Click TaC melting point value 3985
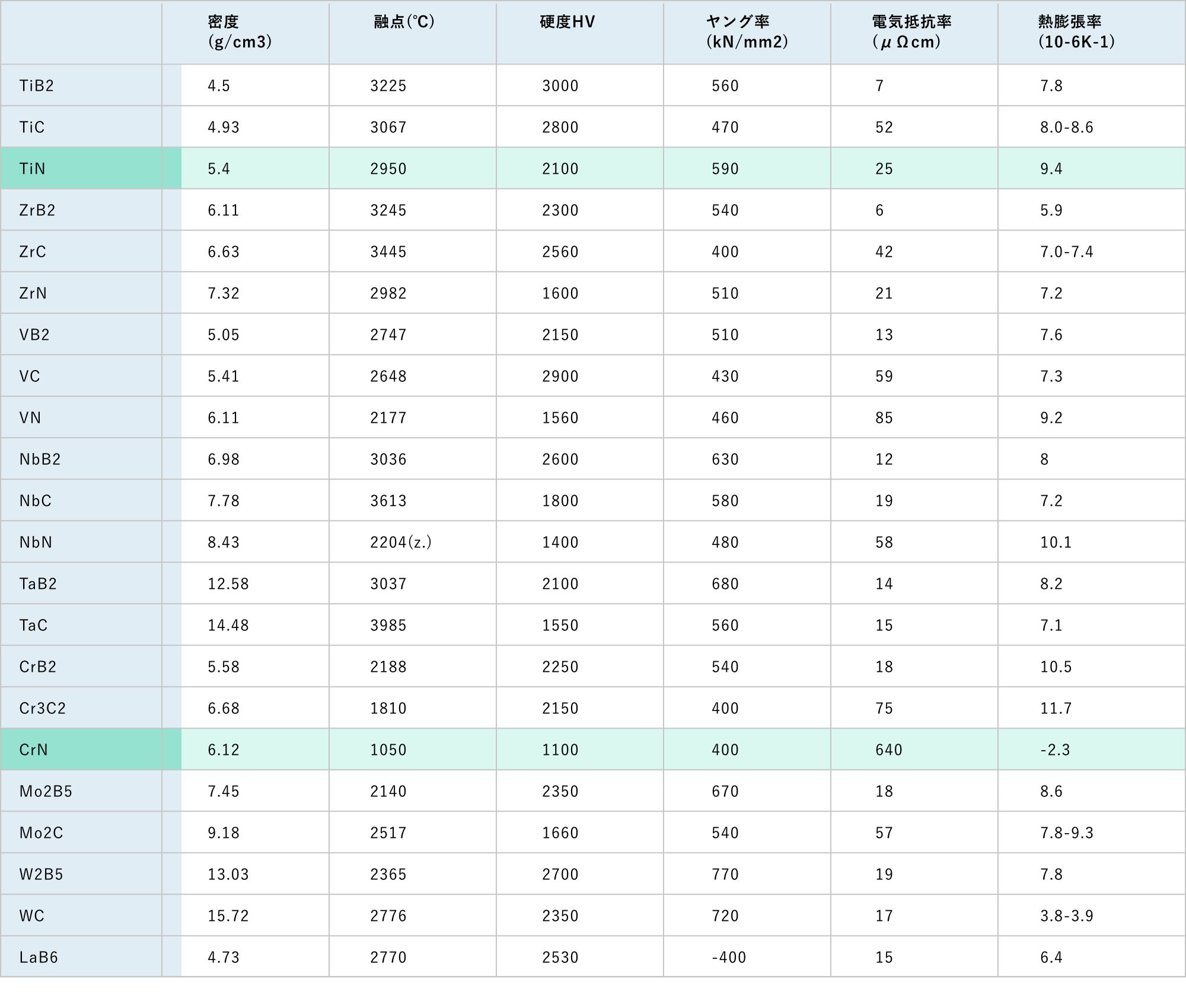This screenshot has width=1186, height=1008. coord(388,626)
